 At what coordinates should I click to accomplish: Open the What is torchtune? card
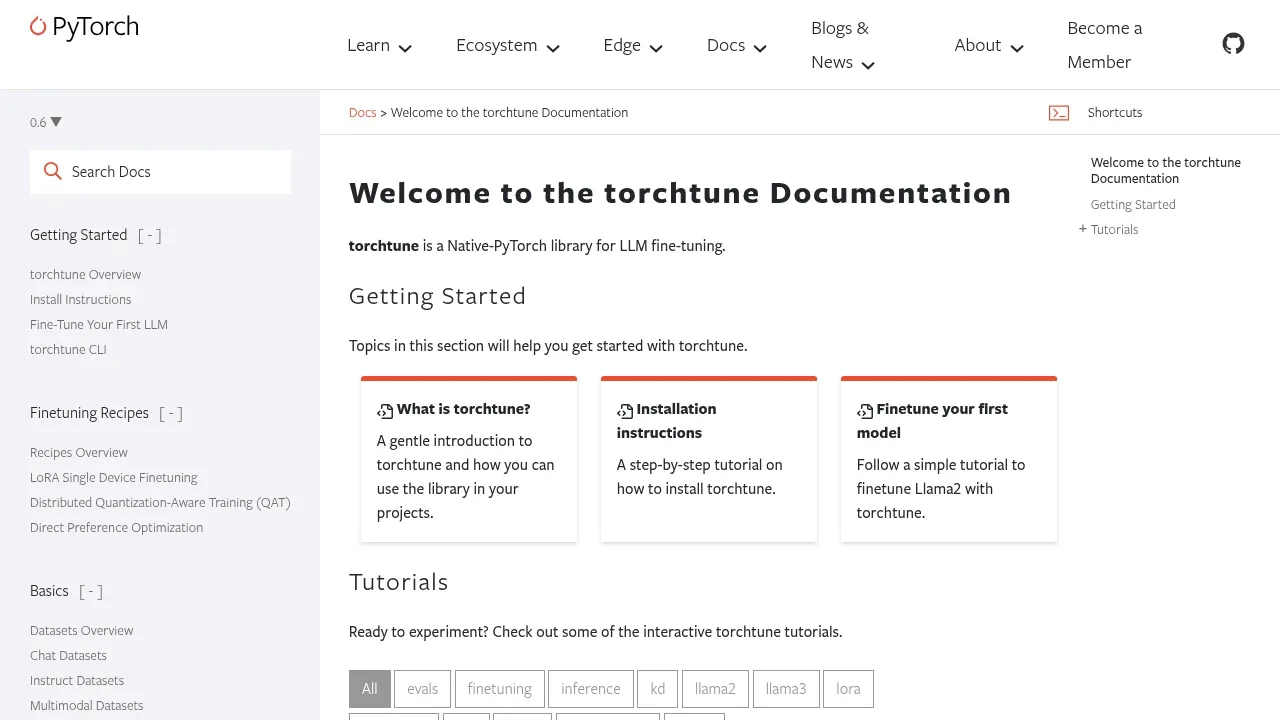[469, 459]
